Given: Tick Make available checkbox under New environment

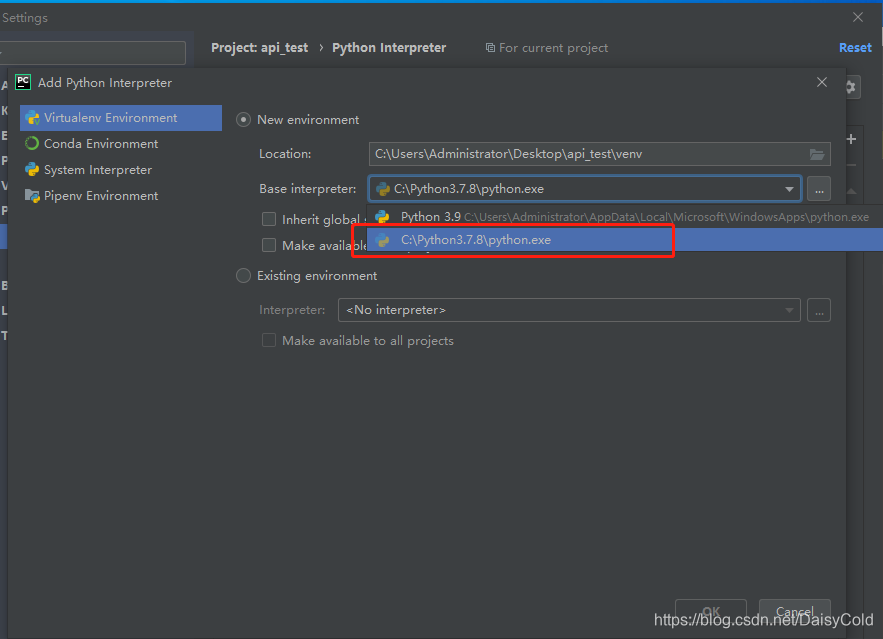Looking at the screenshot, I should [269, 245].
